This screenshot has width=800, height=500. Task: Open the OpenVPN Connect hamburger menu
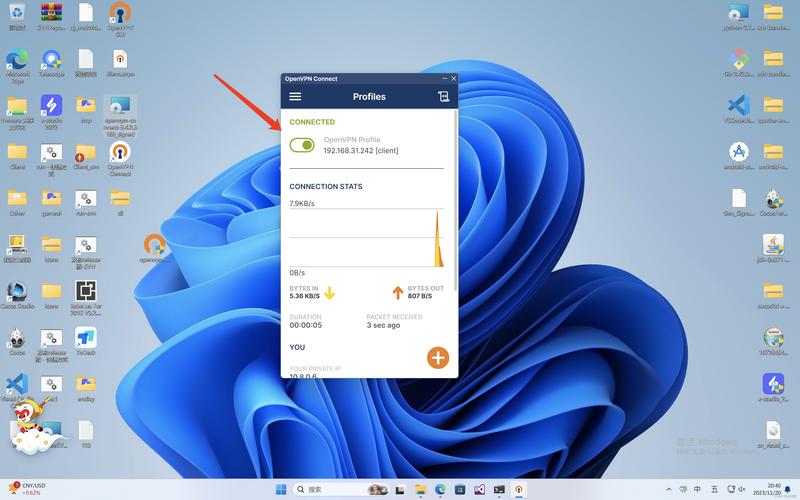click(x=295, y=96)
